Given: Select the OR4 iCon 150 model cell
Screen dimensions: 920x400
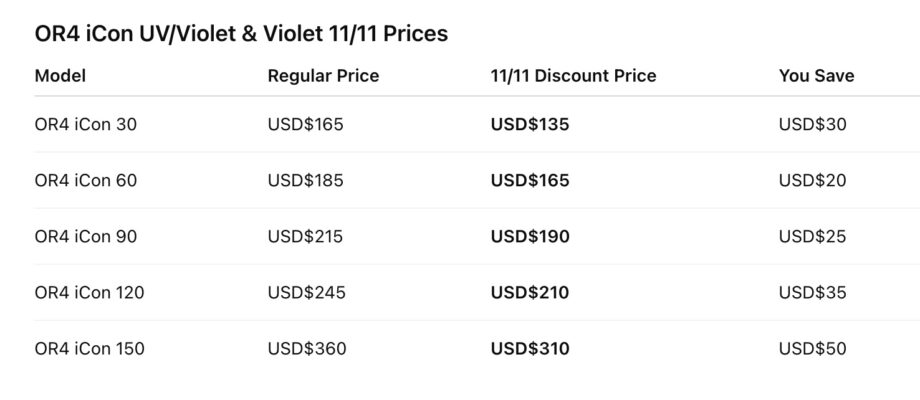Looking at the screenshot, I should (89, 349).
